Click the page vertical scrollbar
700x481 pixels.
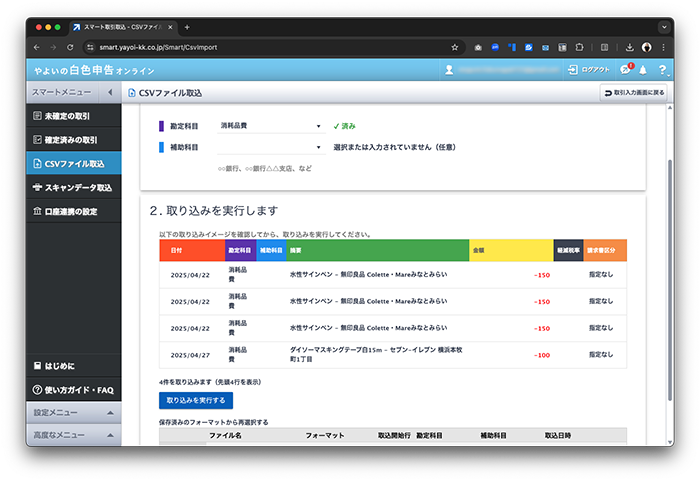(670, 280)
